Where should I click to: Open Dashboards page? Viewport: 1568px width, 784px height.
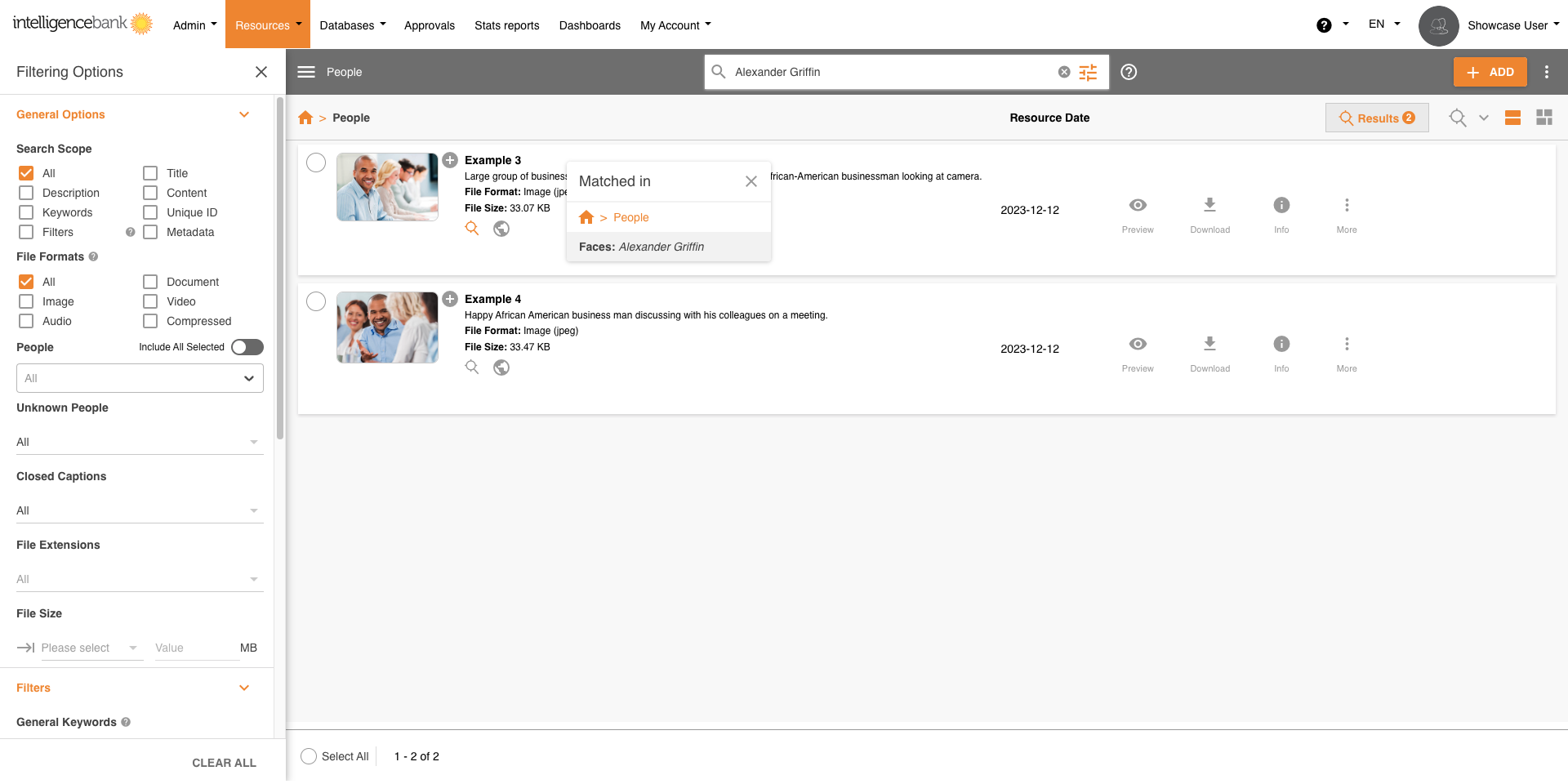pyautogui.click(x=590, y=25)
